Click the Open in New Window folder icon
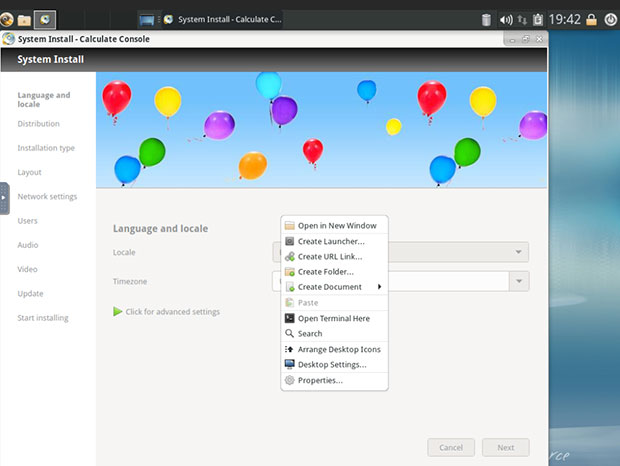The height and width of the screenshot is (466, 620). tap(289, 226)
